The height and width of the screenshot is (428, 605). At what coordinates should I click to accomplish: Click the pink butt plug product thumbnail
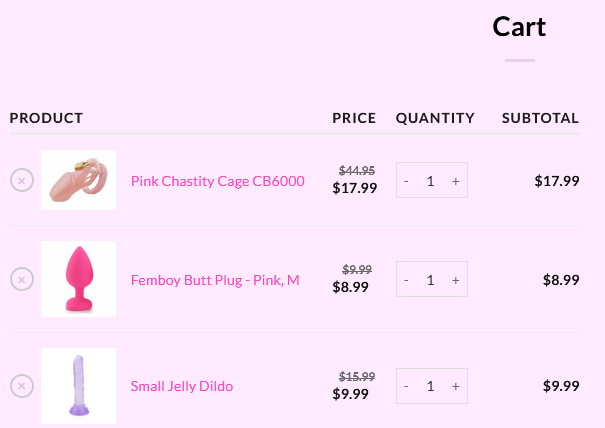point(78,279)
